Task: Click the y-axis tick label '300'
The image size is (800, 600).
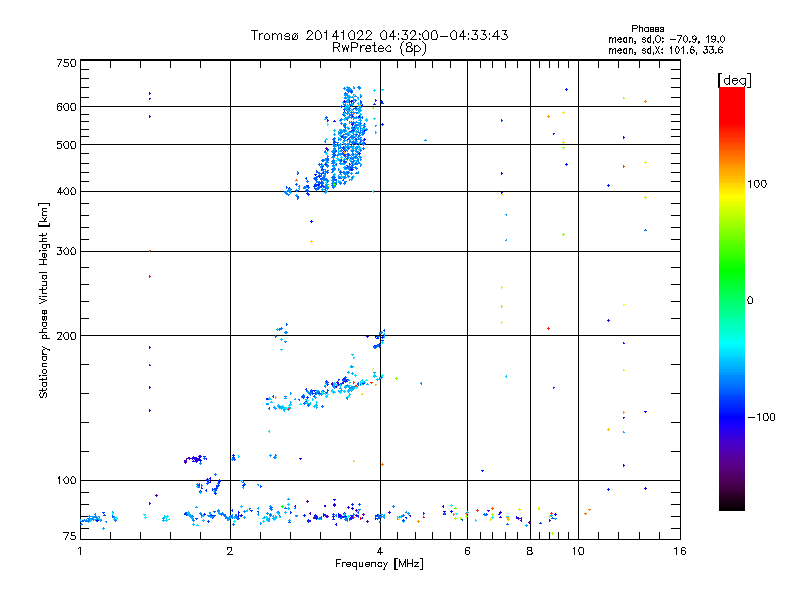Action: click(x=66, y=252)
